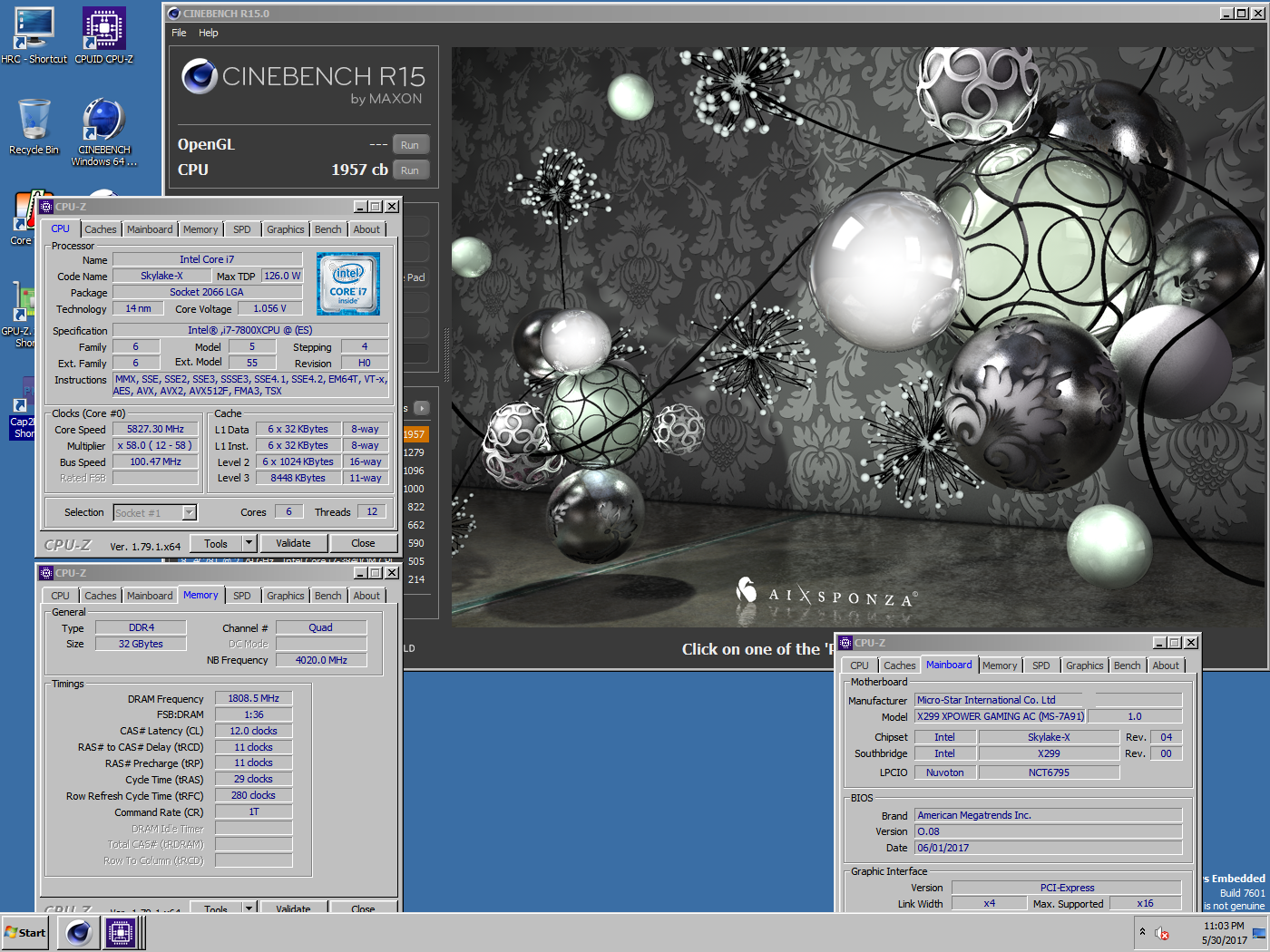Click the 32 GBytes memory size field
The height and width of the screenshot is (952, 1270).
point(141,644)
